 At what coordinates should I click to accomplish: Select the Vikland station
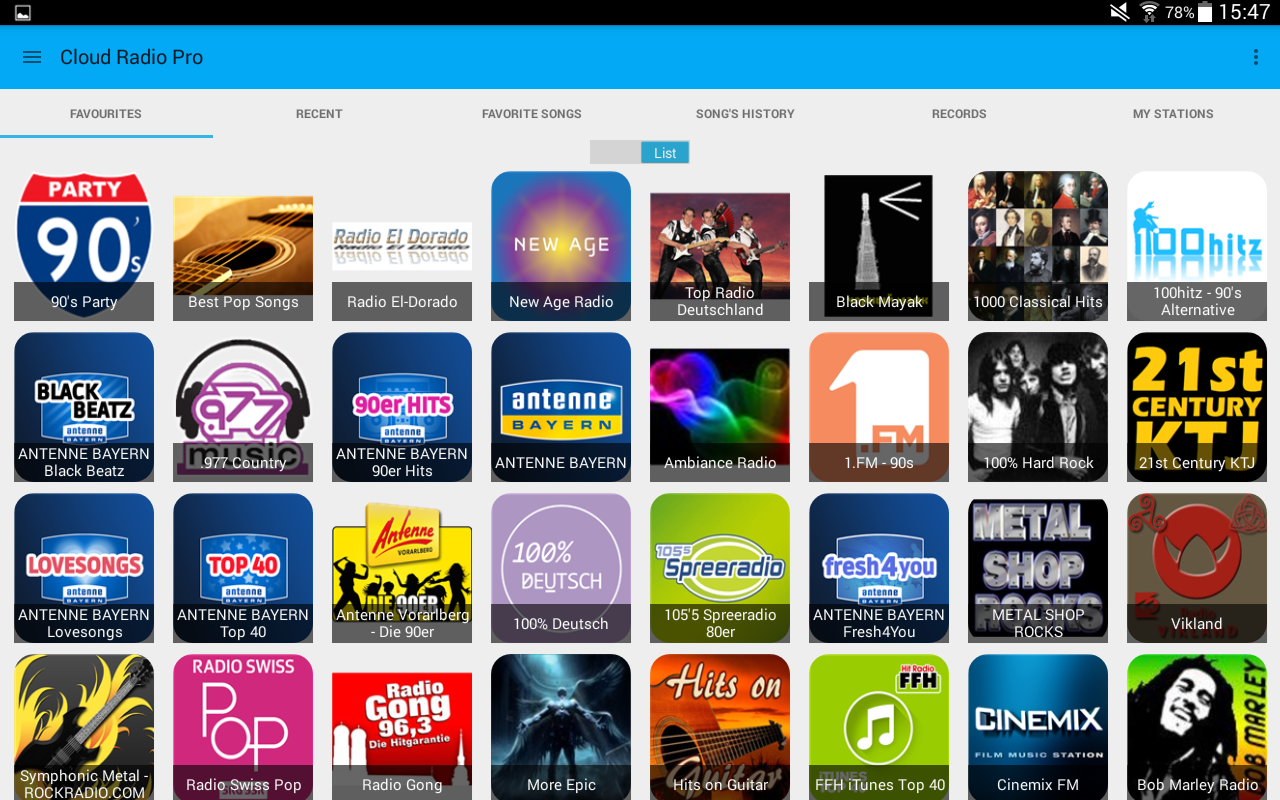tap(1197, 568)
